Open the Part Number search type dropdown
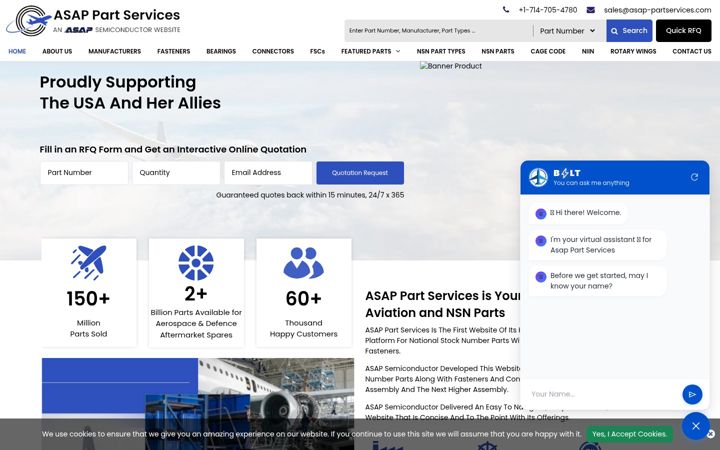This screenshot has height=450, width=720. coord(568,31)
